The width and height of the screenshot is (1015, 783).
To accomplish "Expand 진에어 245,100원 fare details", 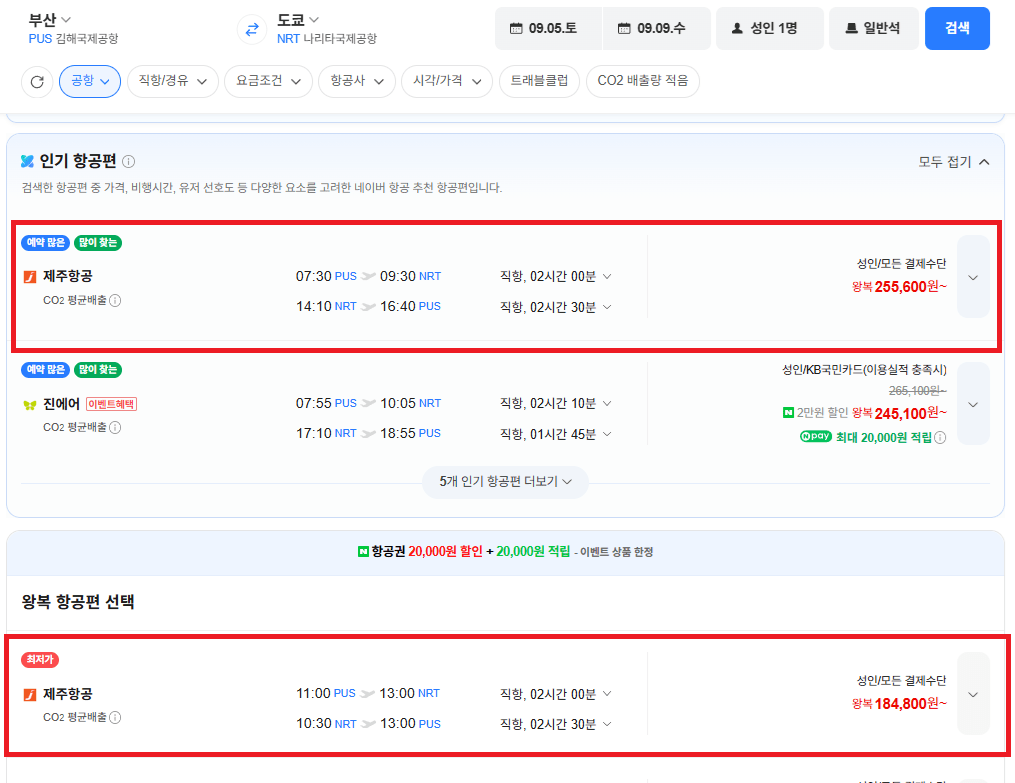I will pos(973,404).
